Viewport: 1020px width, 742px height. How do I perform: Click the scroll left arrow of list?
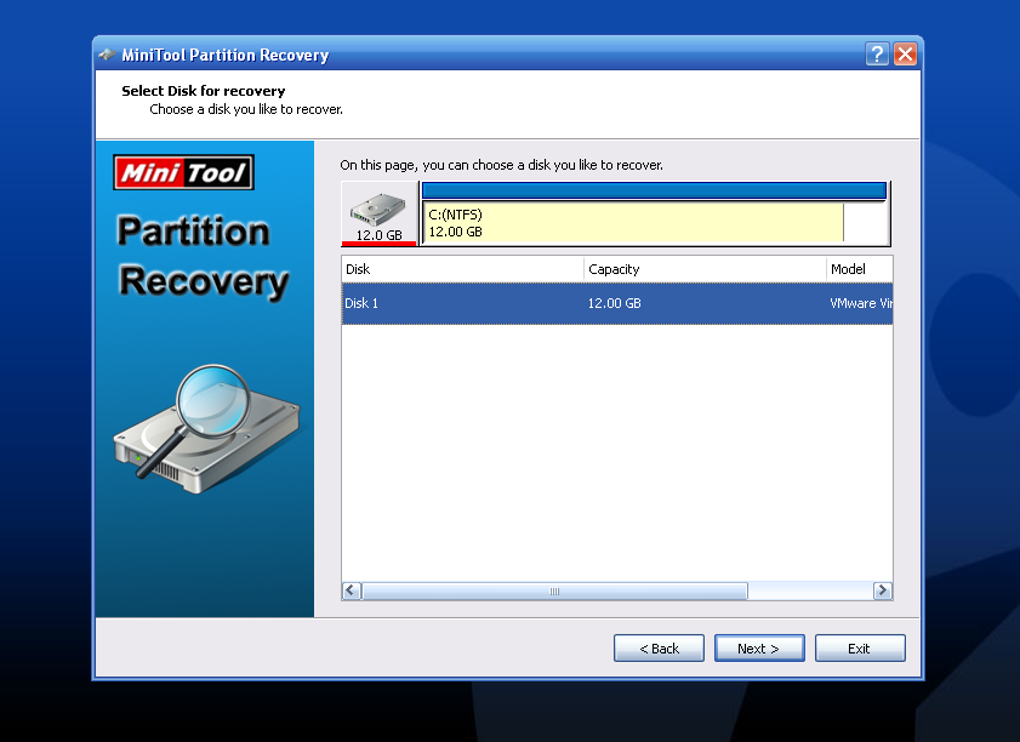coord(351,590)
